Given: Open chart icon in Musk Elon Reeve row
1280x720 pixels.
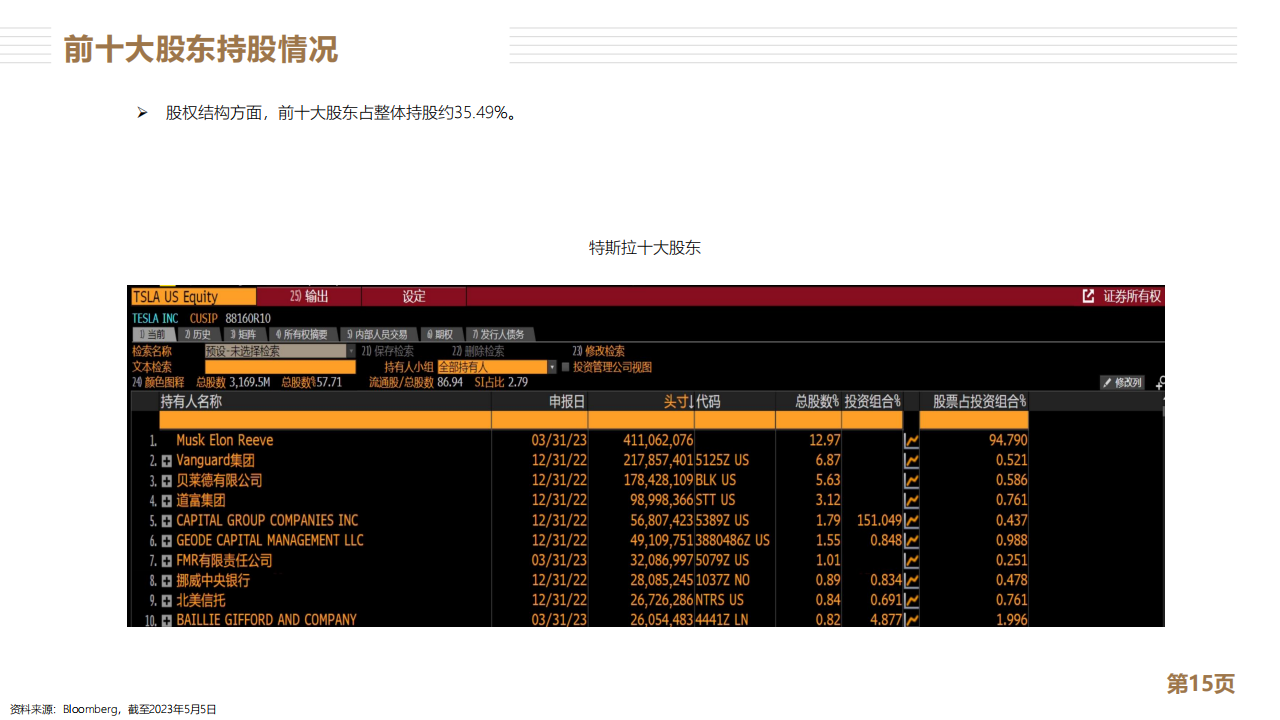Looking at the screenshot, I should click(x=911, y=440).
